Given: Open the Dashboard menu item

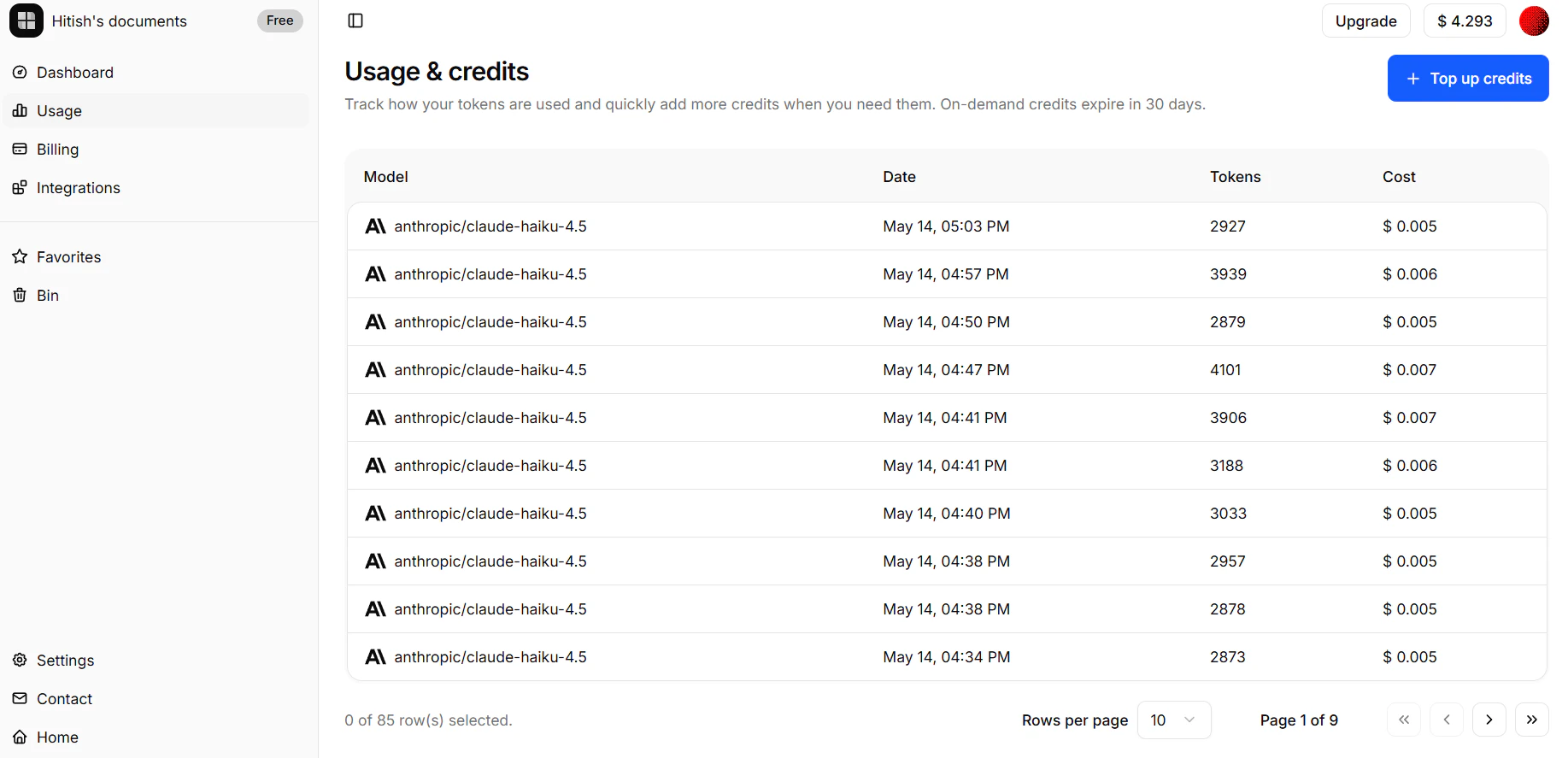Looking at the screenshot, I should click(156, 73).
